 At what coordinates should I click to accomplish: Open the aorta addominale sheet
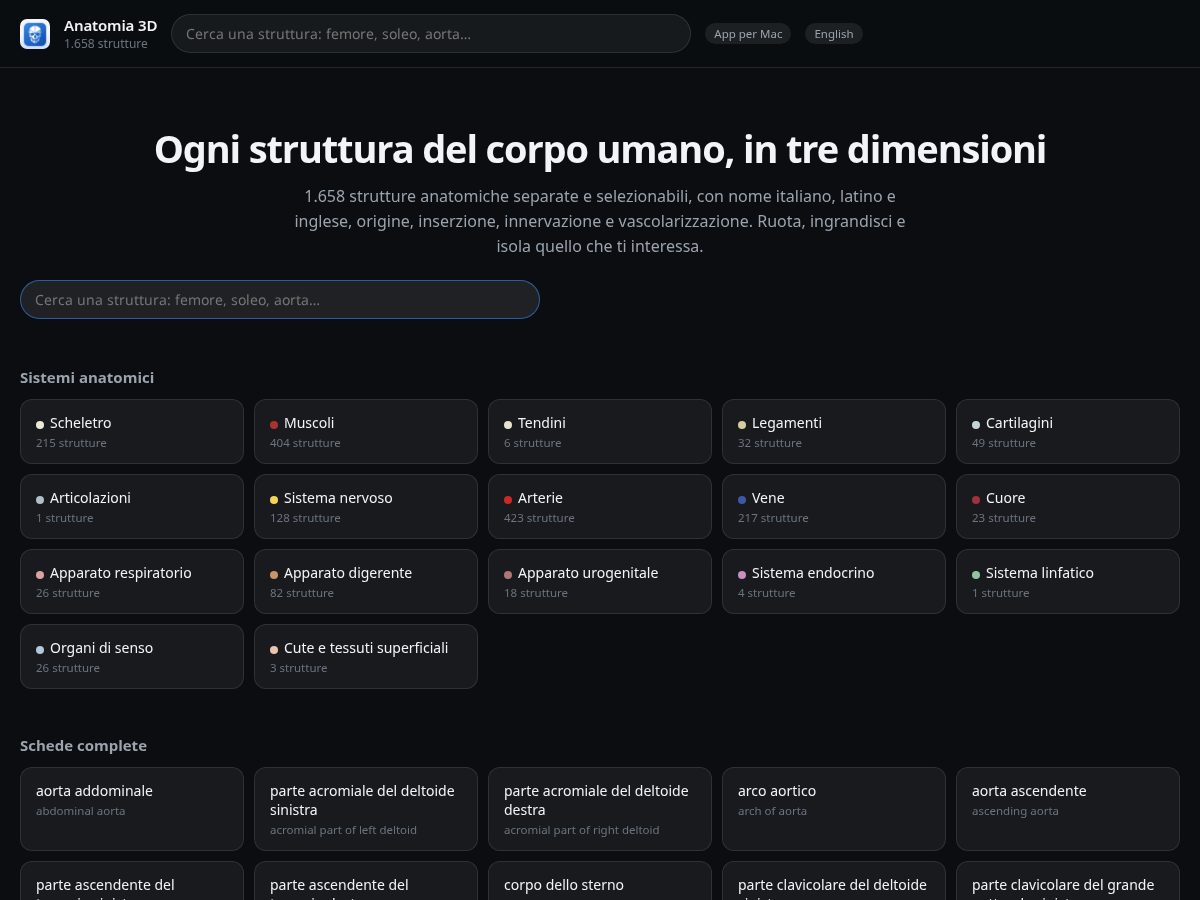pyautogui.click(x=132, y=809)
